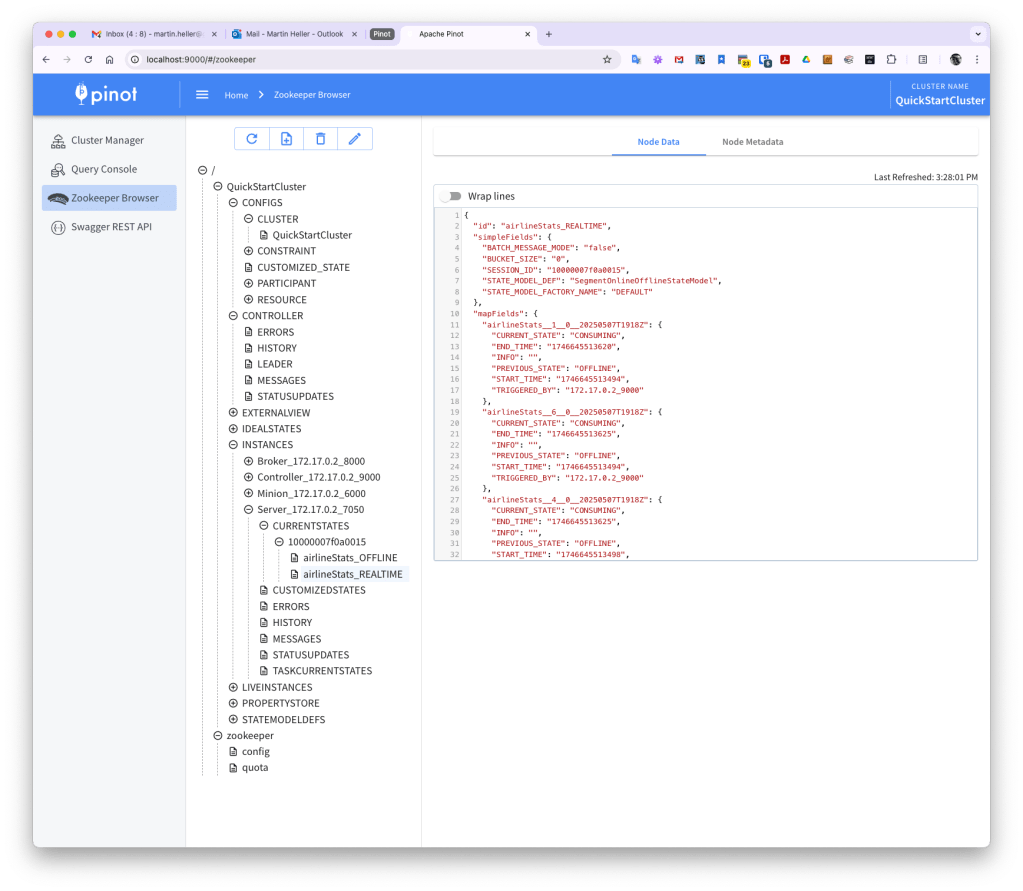The image size is (1023, 891).
Task: Open Cluster Manager from sidebar
Action: (x=107, y=140)
